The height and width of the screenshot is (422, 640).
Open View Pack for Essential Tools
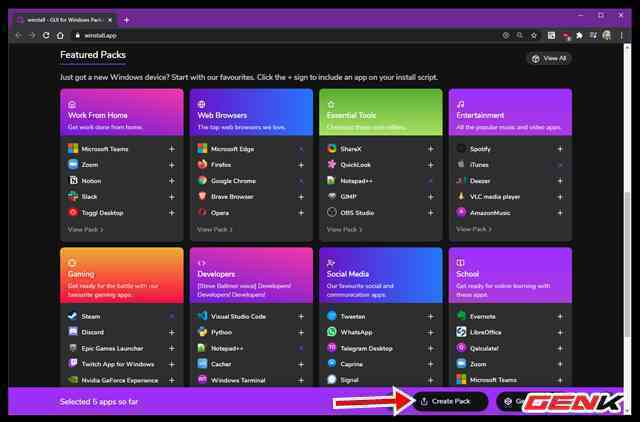[x=344, y=229]
